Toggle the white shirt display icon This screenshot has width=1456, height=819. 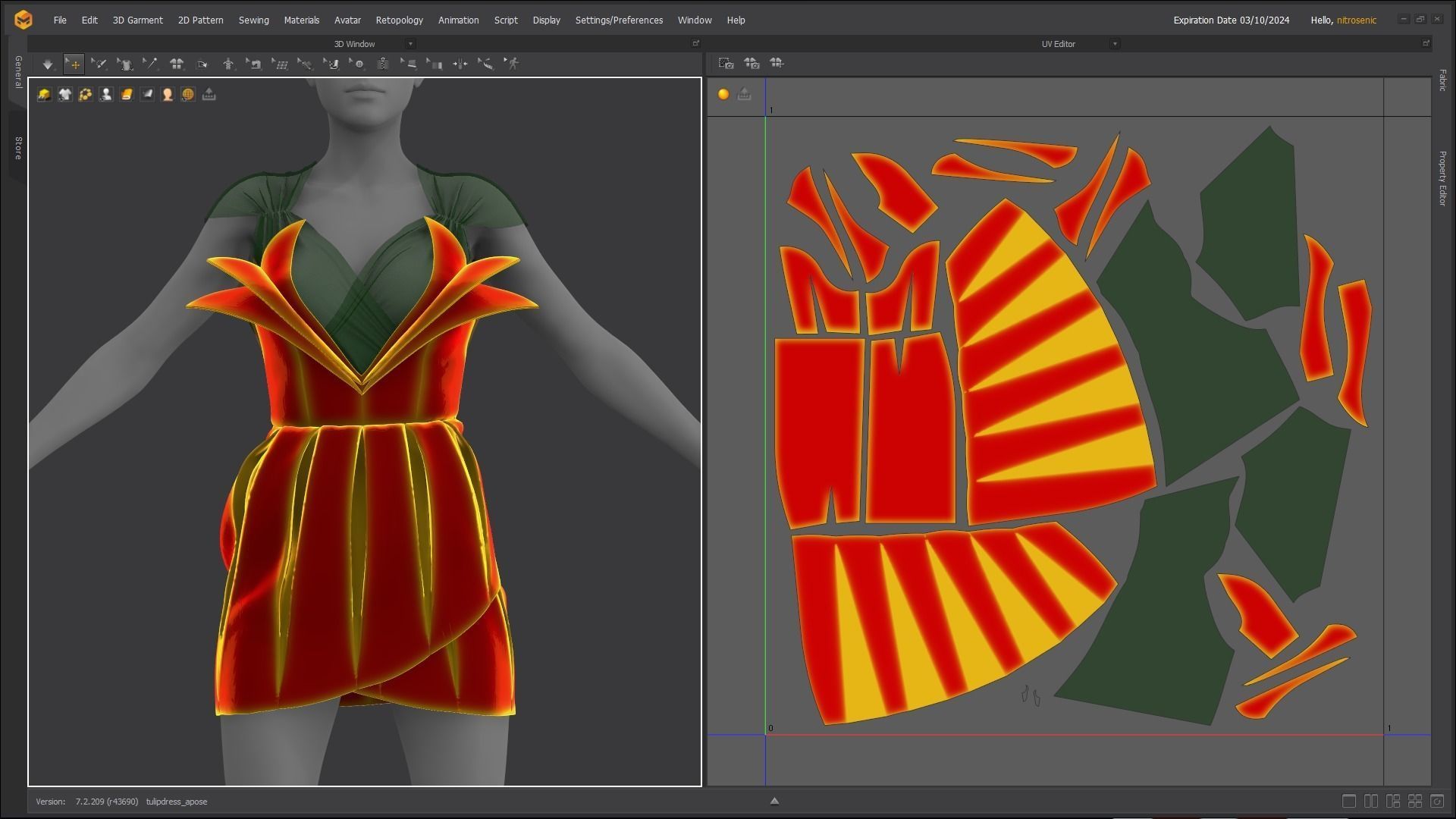coord(65,94)
